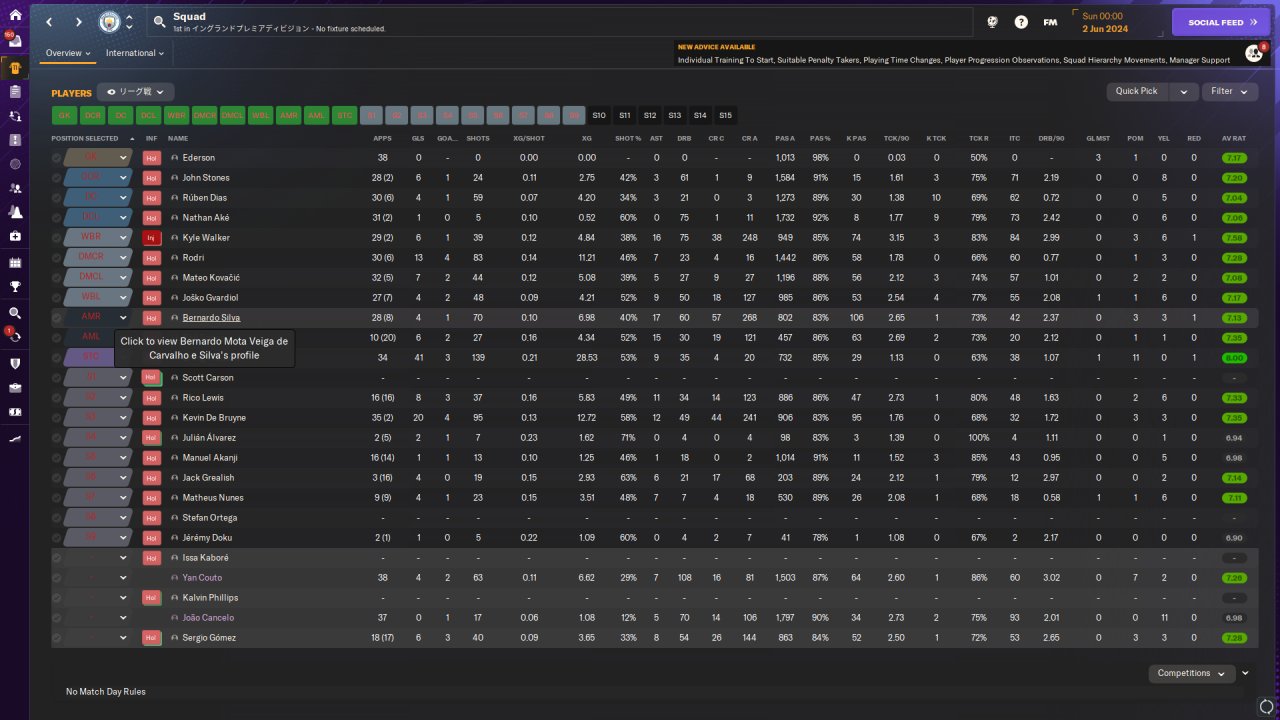Image resolution: width=1280 pixels, height=720 pixels.
Task: Open the Scouting magnifier icon in sidebar
Action: tap(15, 312)
